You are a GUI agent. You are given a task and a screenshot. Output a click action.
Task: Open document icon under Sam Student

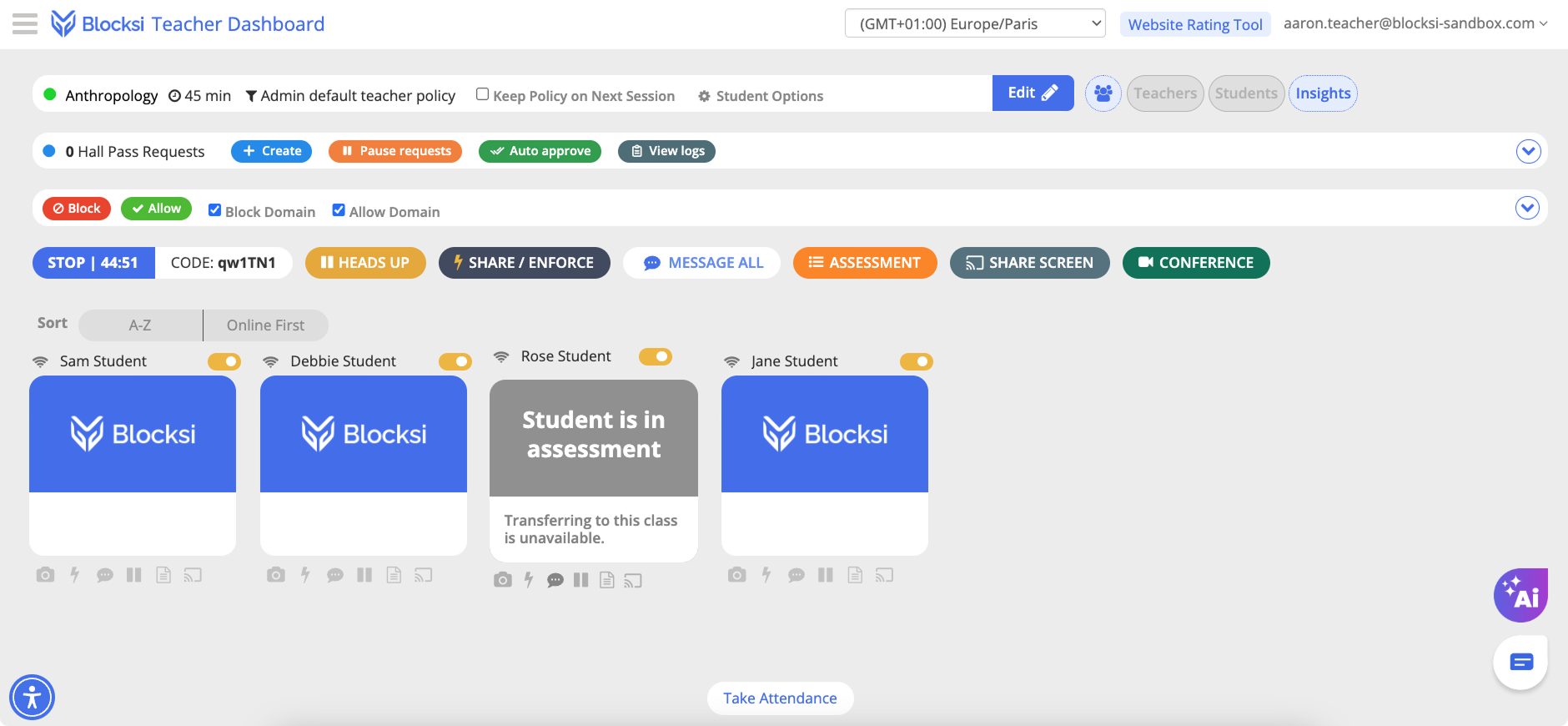(163, 575)
